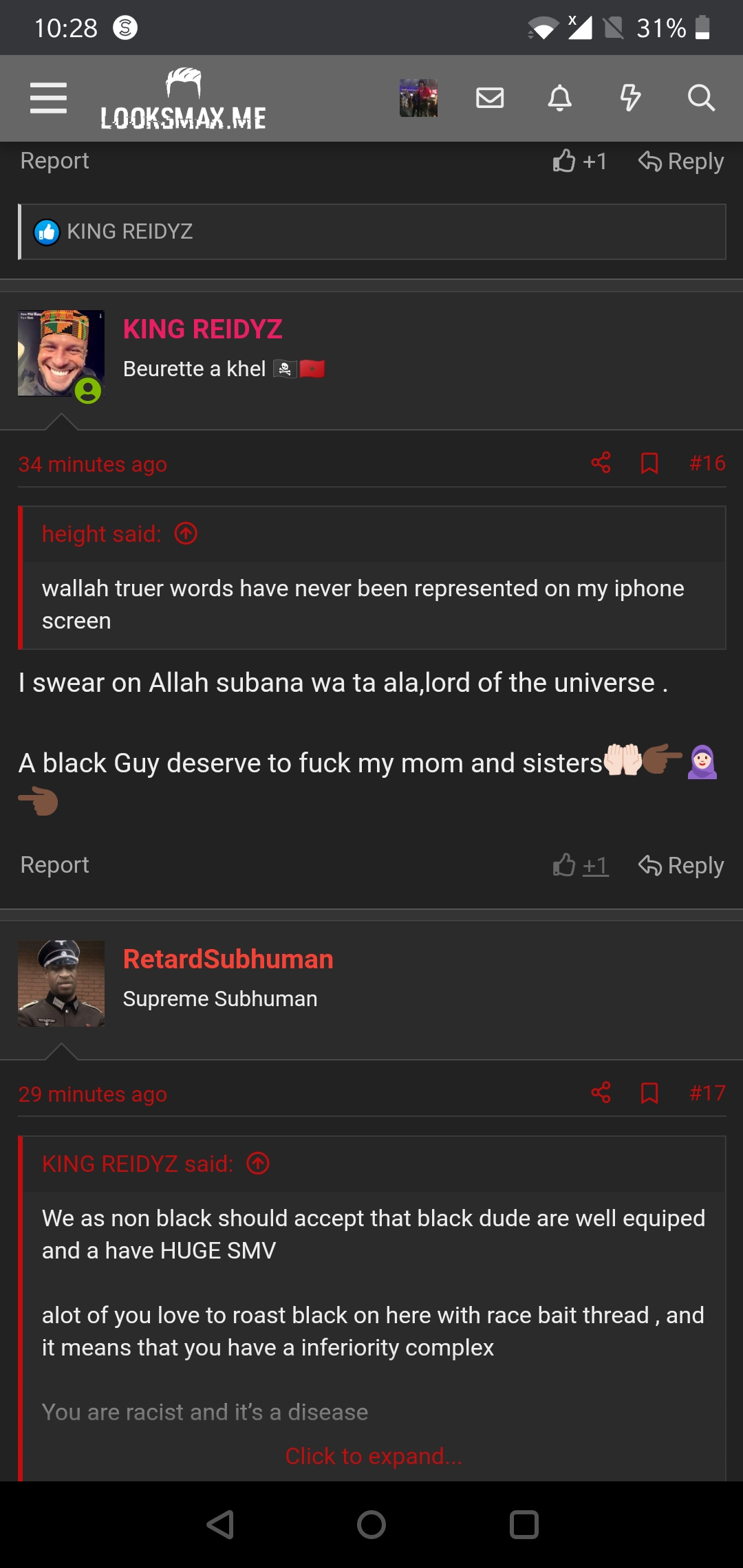
Task: Click the lightning bolt alerts icon
Action: pyautogui.click(x=630, y=98)
